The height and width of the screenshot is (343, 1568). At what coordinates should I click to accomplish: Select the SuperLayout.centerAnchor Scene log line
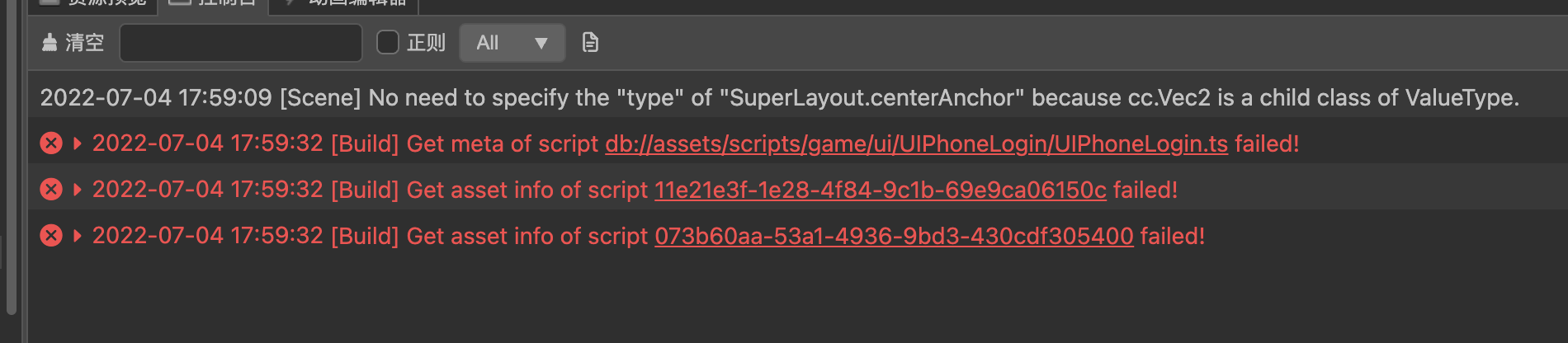pyautogui.click(x=779, y=97)
